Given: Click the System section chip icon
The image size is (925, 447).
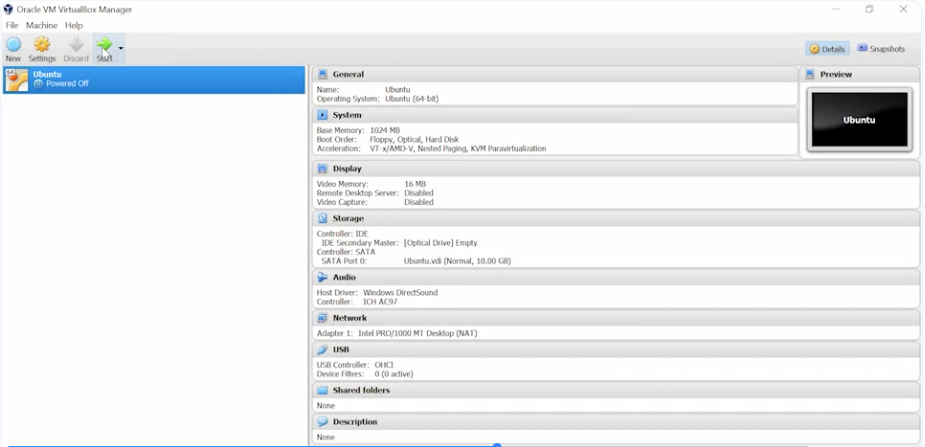Looking at the screenshot, I should (322, 115).
